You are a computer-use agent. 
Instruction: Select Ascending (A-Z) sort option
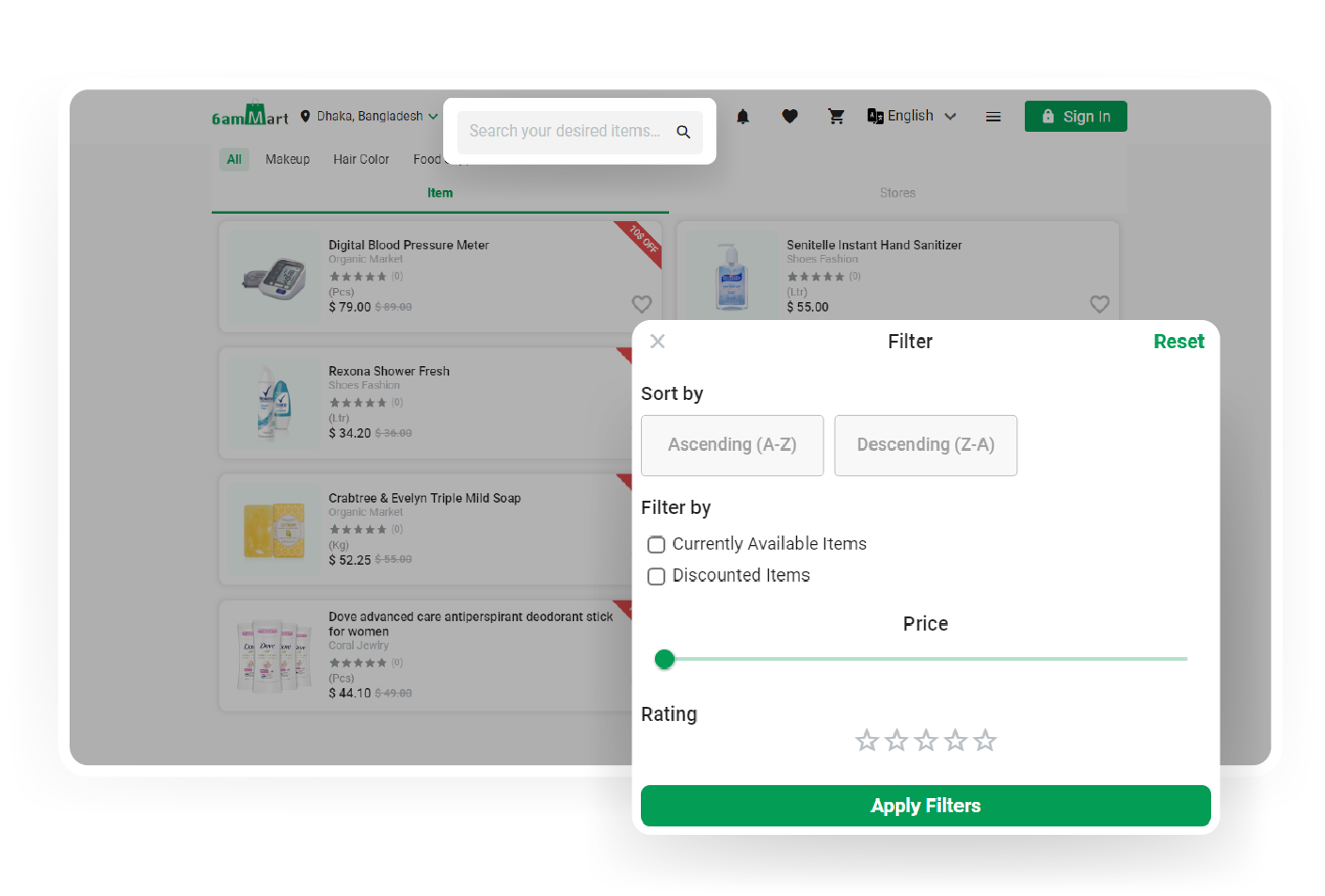tap(732, 445)
